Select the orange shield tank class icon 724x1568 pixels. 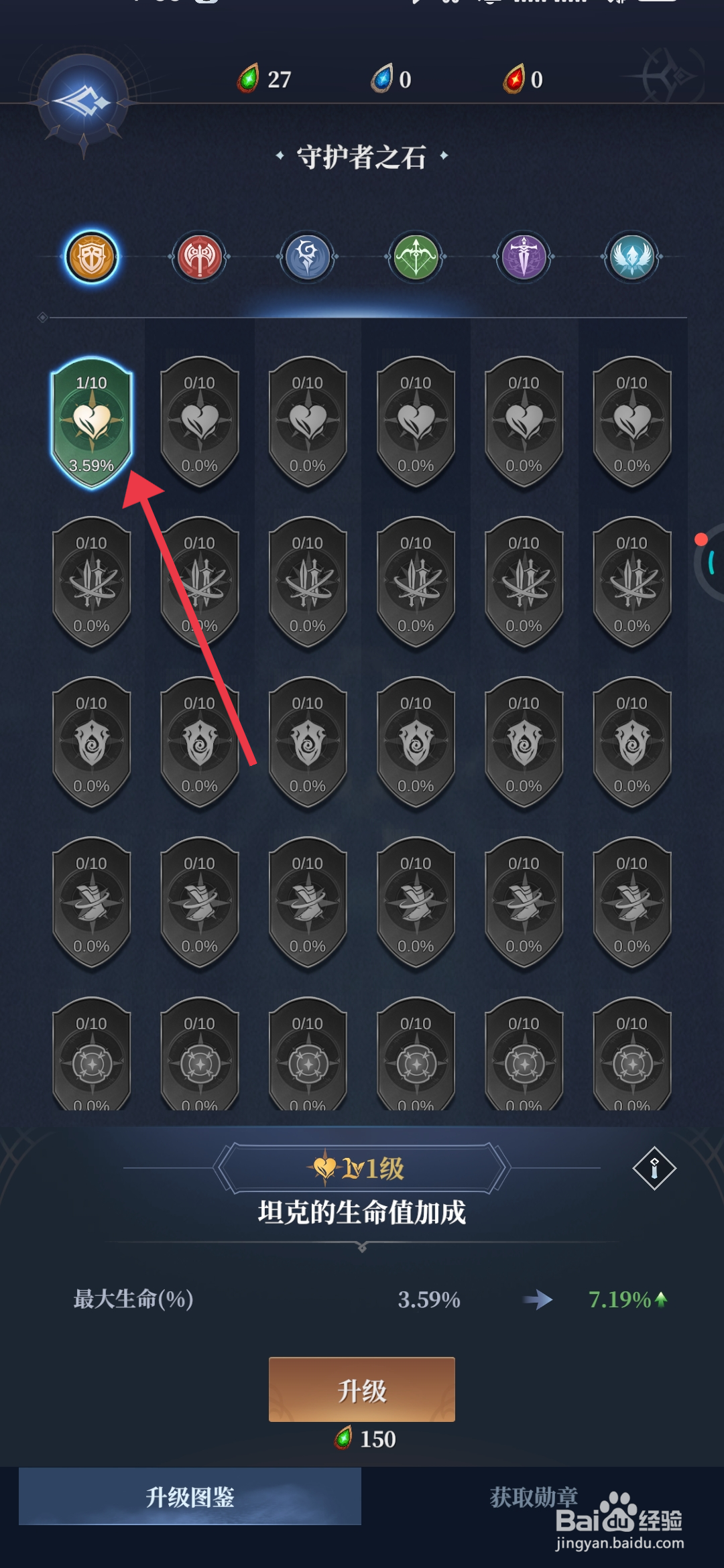tap(92, 257)
